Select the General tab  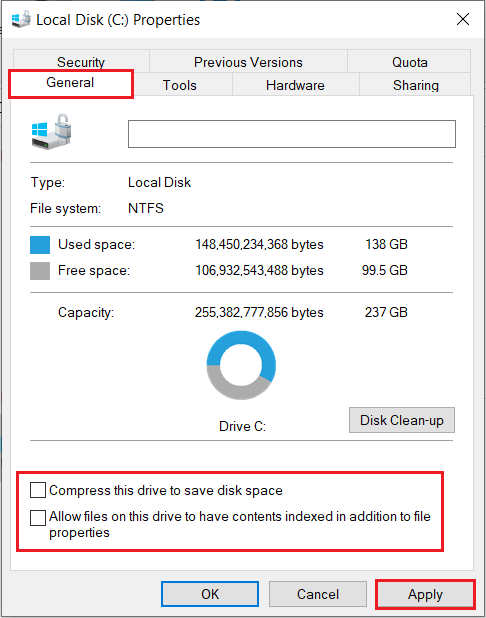coord(71,83)
